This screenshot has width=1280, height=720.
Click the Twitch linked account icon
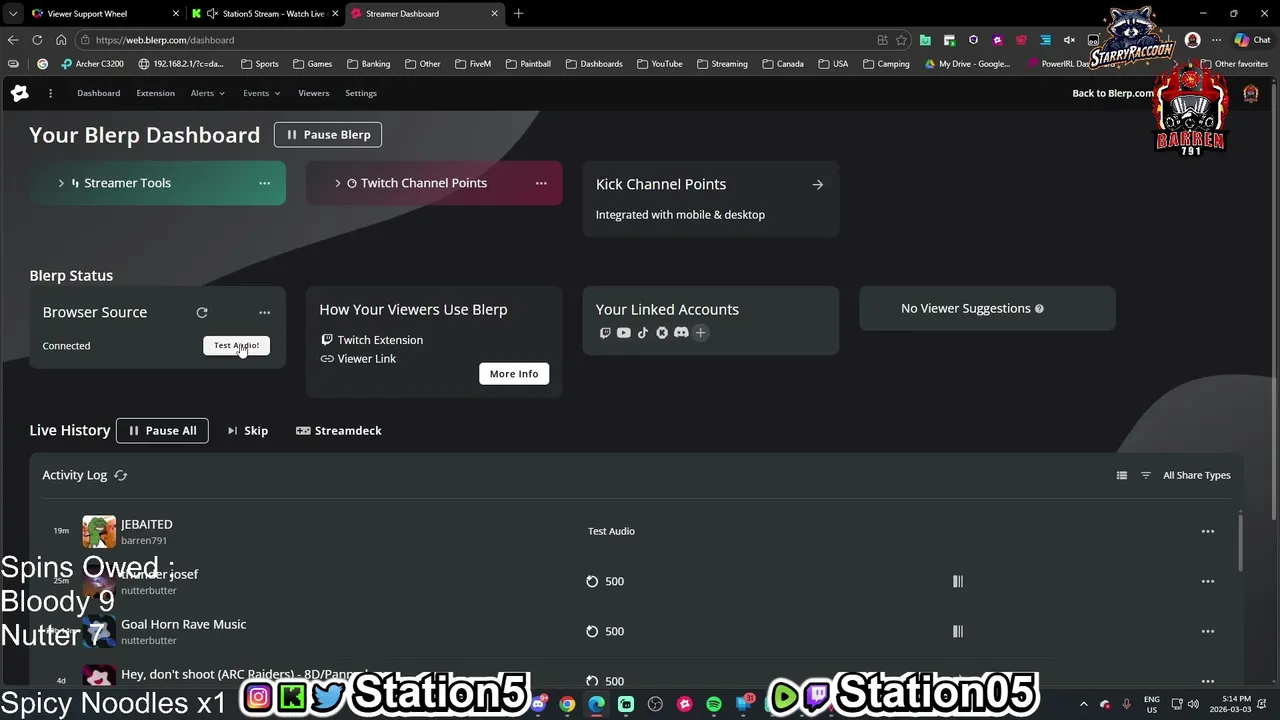pyautogui.click(x=604, y=333)
